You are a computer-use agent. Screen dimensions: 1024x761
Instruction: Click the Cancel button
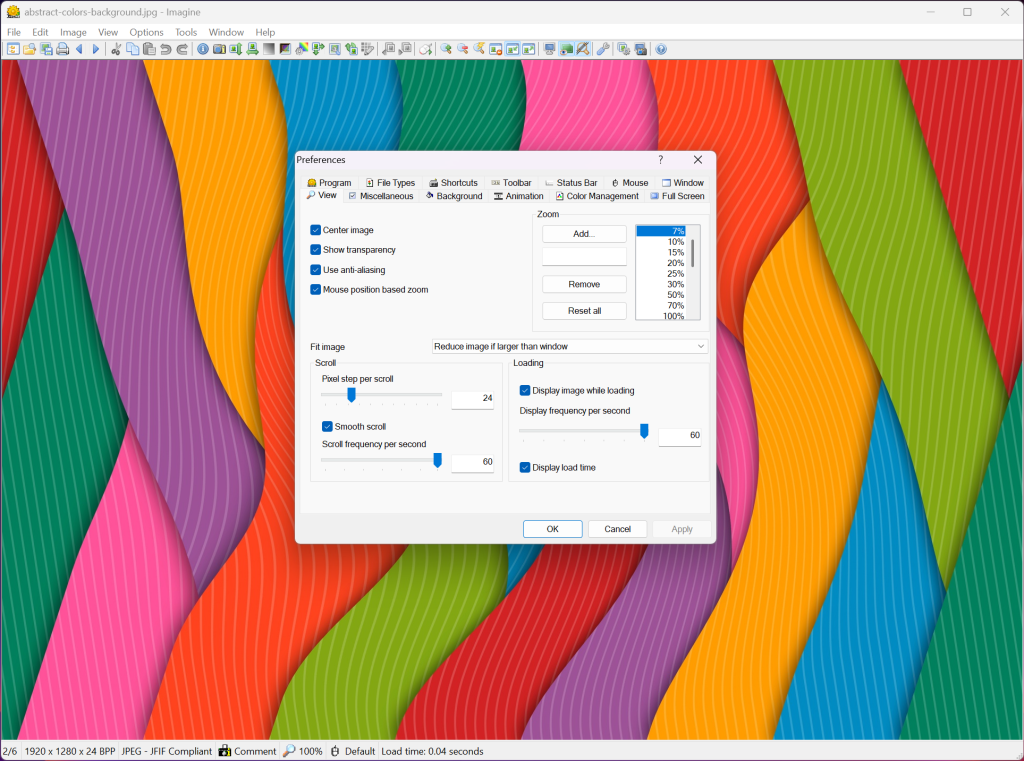[x=617, y=529]
